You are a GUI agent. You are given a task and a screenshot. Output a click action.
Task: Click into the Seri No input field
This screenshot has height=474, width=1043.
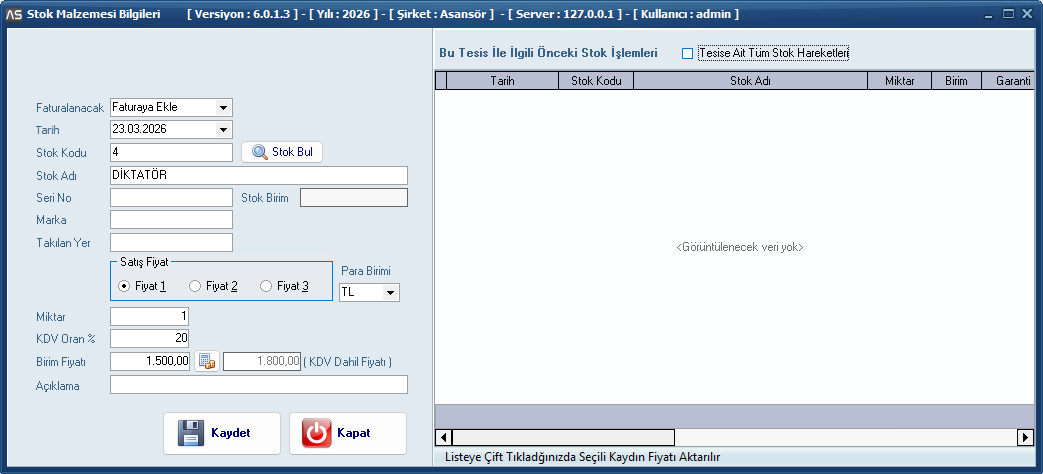point(171,197)
